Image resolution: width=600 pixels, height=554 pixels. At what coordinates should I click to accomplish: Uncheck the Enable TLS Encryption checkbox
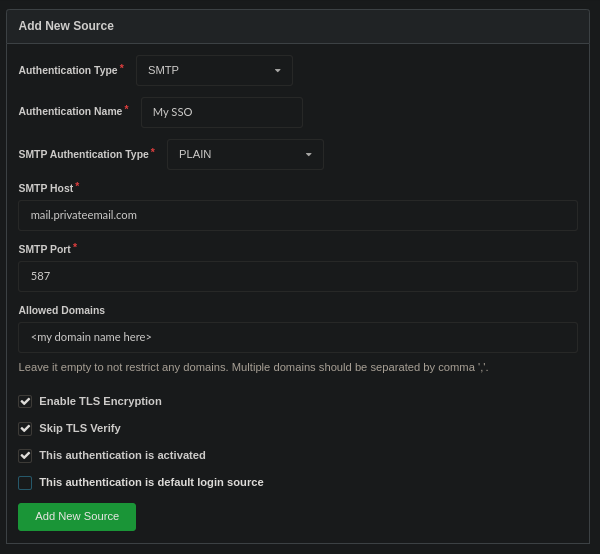pyautogui.click(x=25, y=402)
